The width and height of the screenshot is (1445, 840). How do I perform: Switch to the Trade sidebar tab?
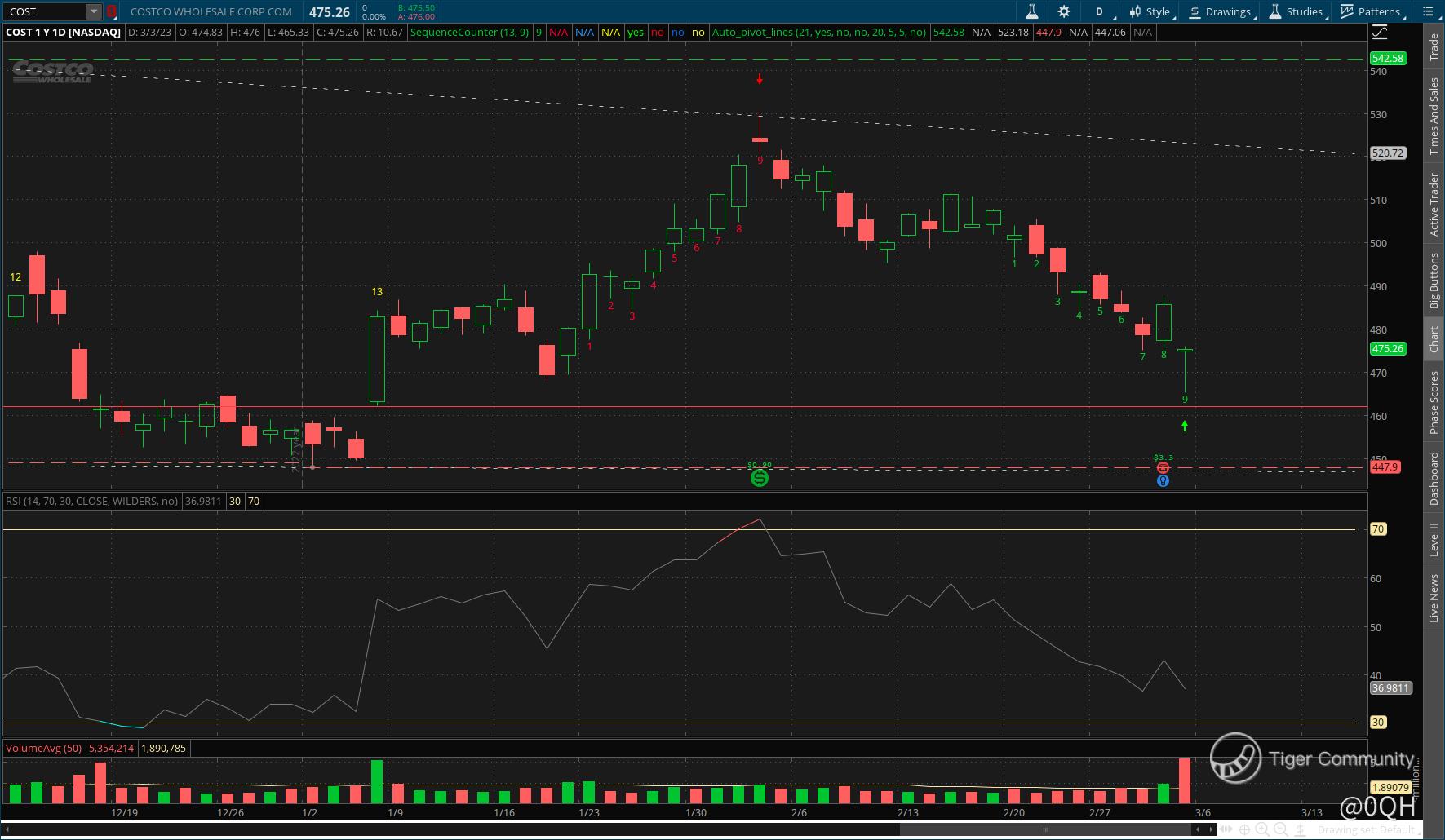1434,47
